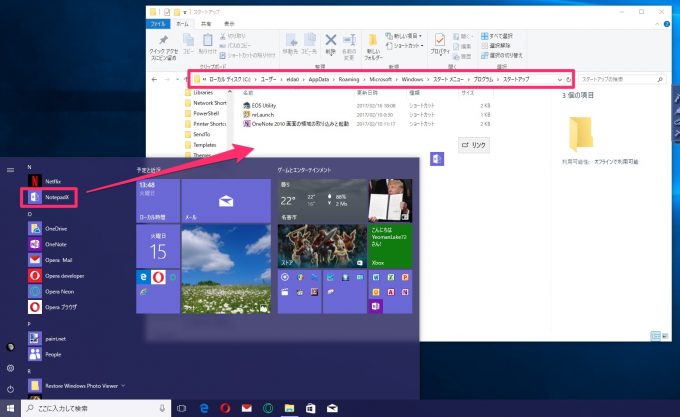Click the microphone icon in search box
The height and width of the screenshot is (417, 680).
(x=162, y=408)
